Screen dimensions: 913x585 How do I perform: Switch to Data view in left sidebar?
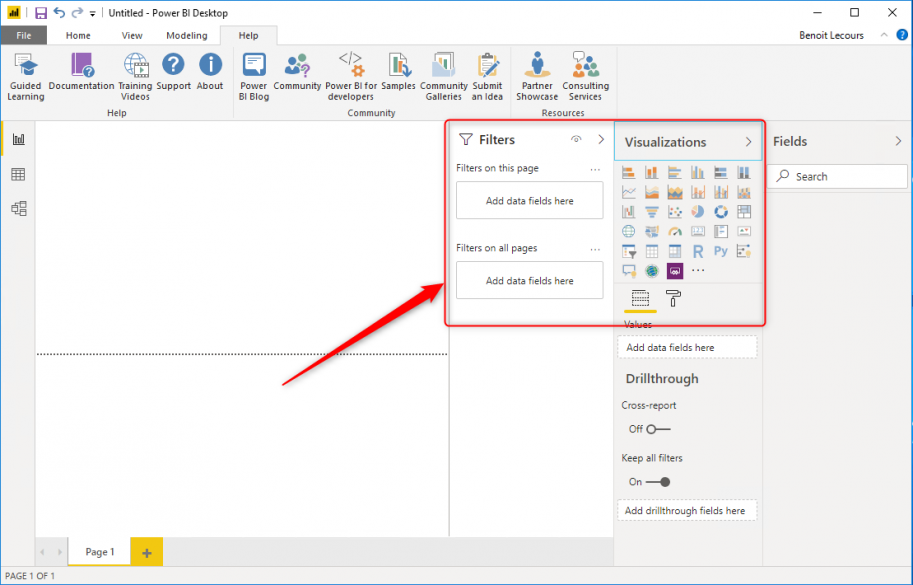tap(17, 173)
